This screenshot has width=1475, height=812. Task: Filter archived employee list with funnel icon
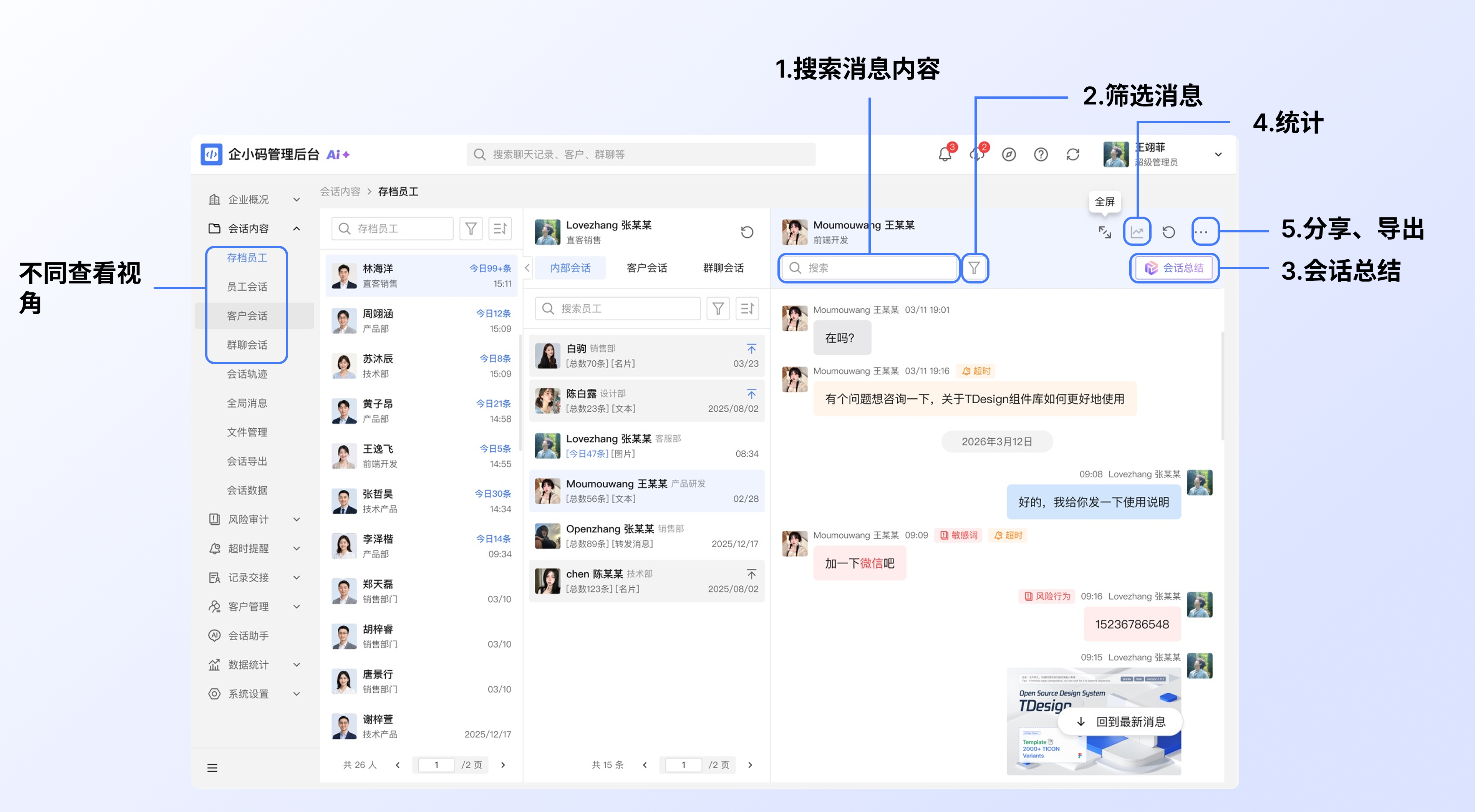click(x=471, y=229)
